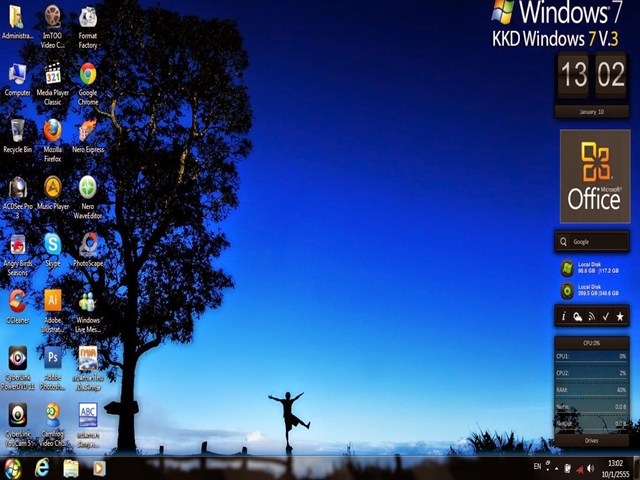Show hidden tray icons arrow

point(557,468)
